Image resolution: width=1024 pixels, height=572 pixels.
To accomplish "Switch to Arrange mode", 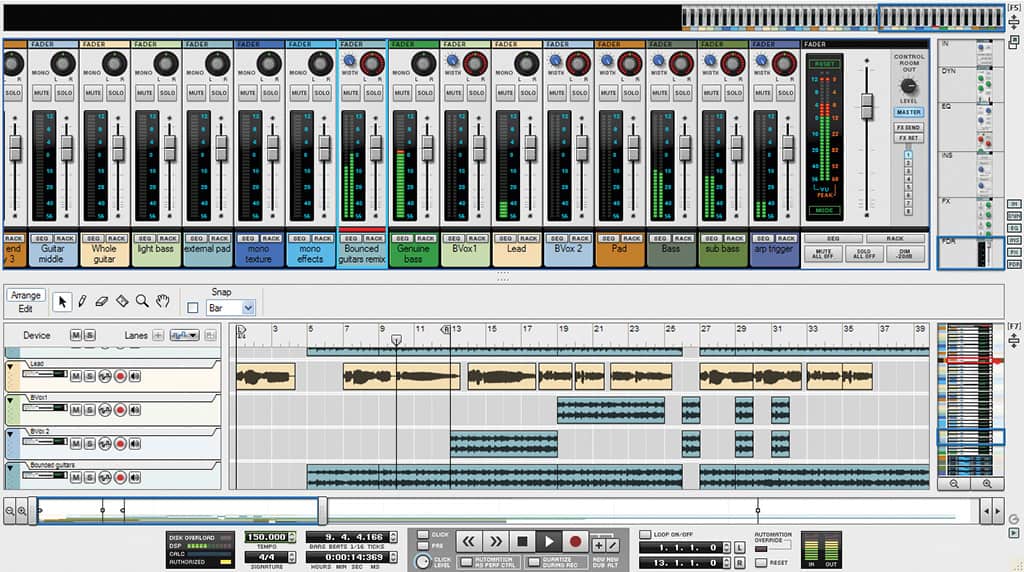I will point(25,295).
